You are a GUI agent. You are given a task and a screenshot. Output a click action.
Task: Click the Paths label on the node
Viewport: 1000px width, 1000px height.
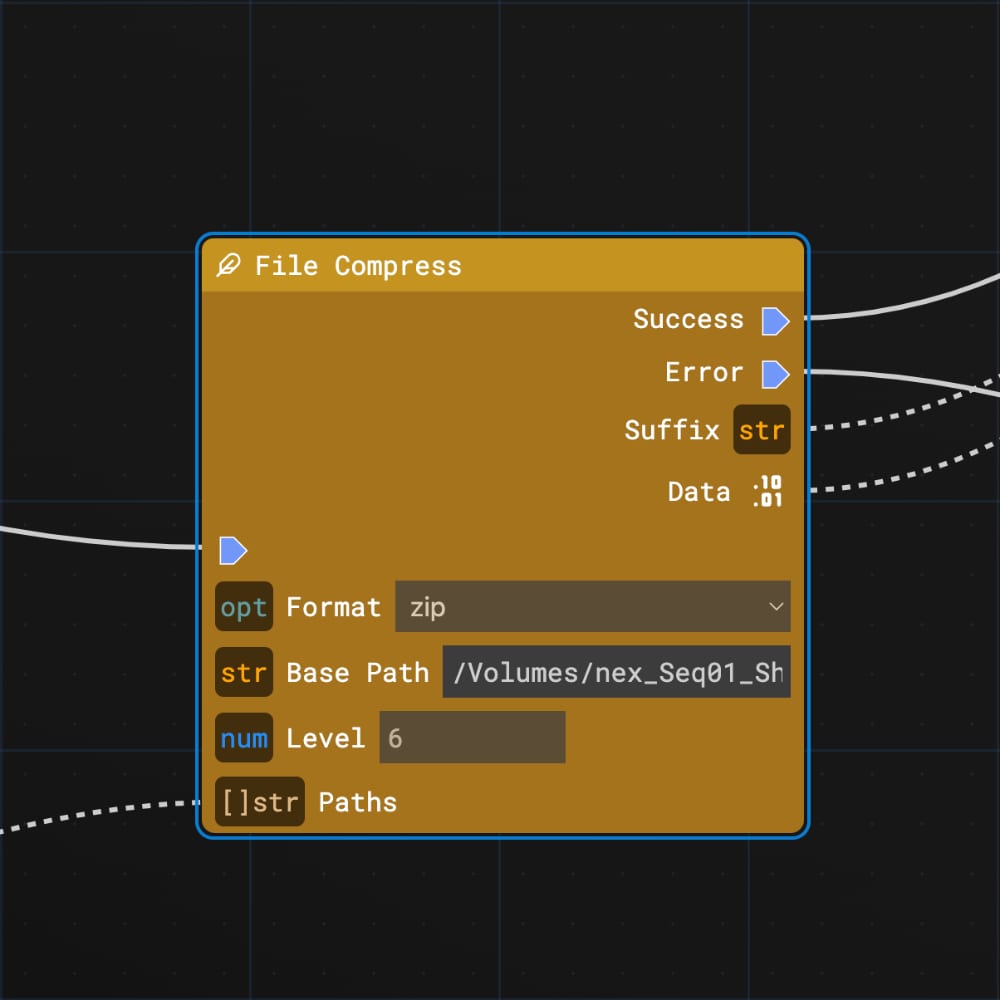pyautogui.click(x=356, y=801)
